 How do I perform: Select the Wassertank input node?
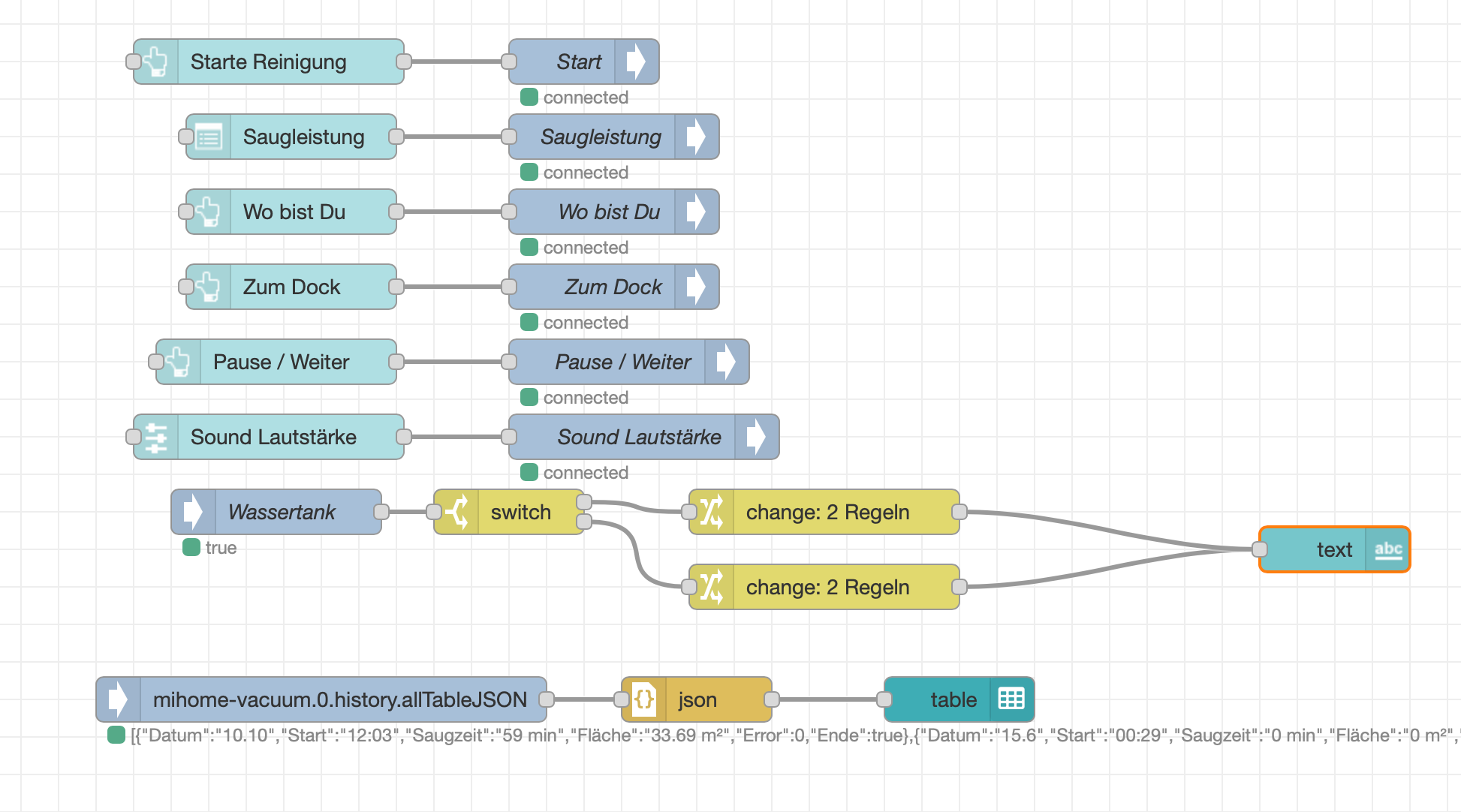(x=276, y=512)
